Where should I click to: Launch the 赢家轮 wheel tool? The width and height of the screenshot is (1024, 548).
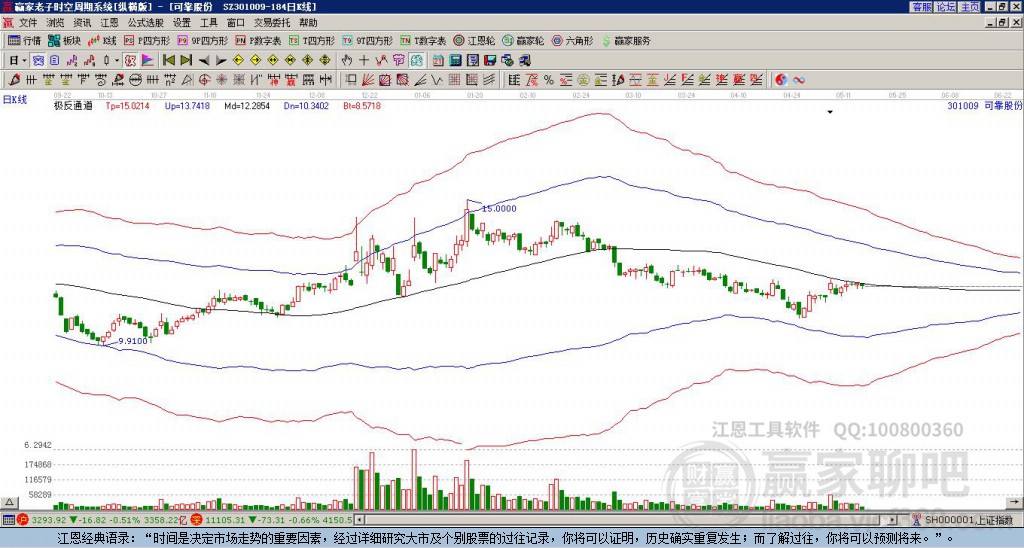523,40
